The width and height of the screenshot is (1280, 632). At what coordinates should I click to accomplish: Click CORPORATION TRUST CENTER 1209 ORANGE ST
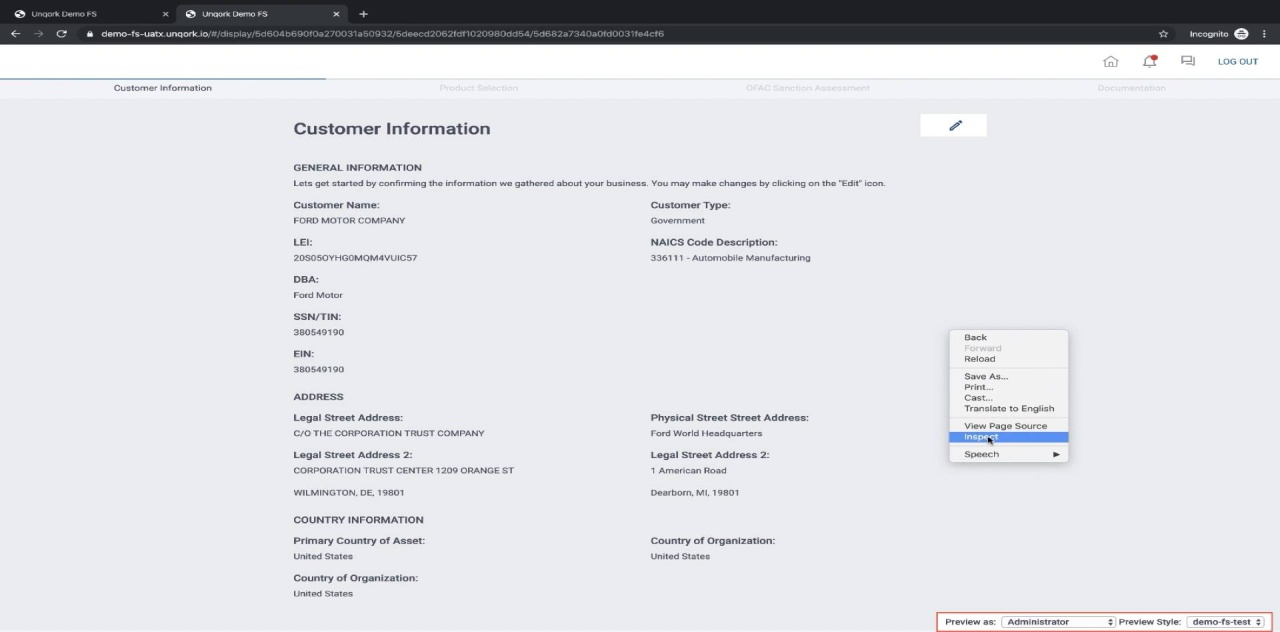click(x=403, y=470)
